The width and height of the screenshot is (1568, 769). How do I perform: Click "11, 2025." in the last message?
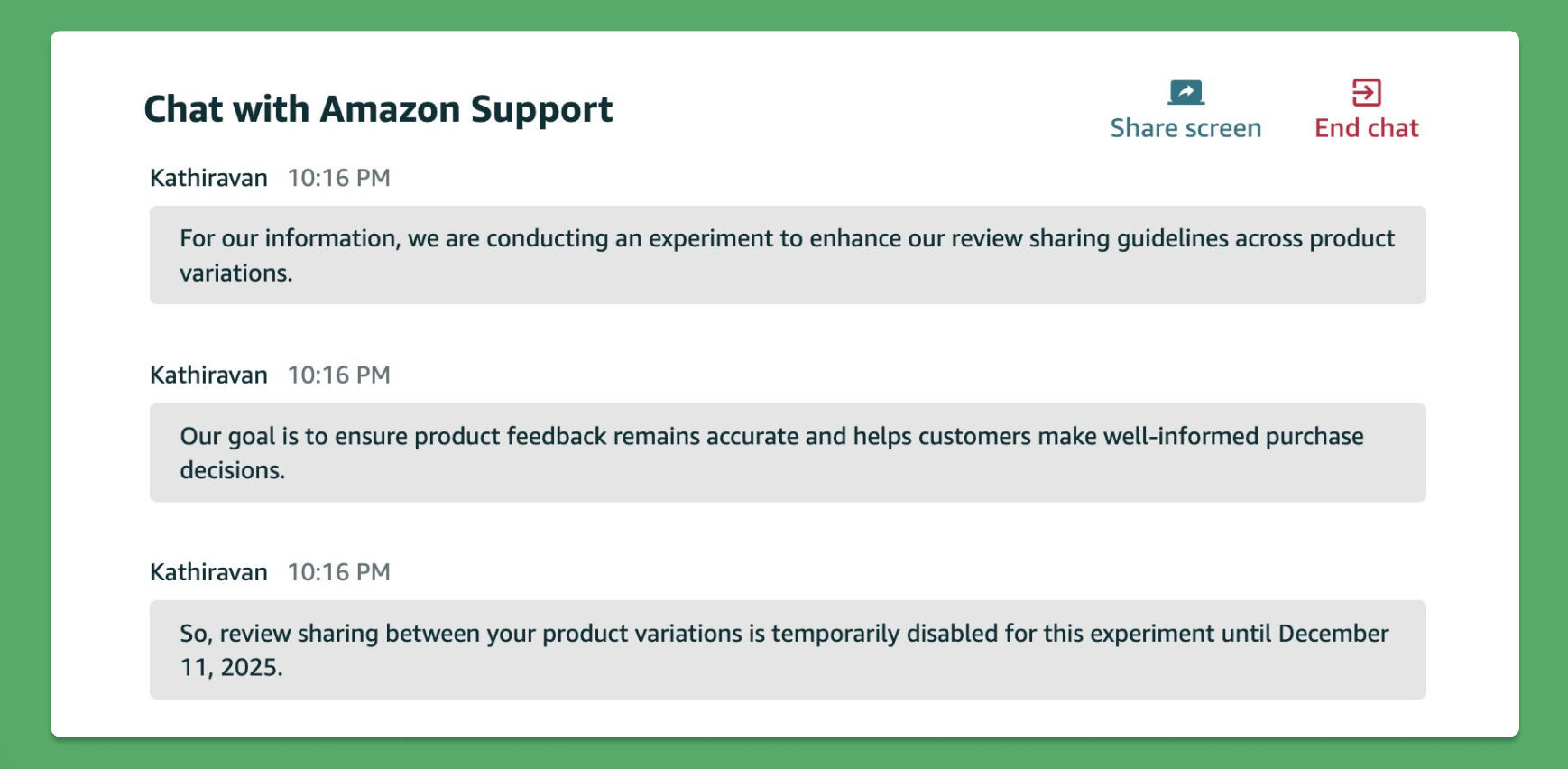[x=231, y=667]
